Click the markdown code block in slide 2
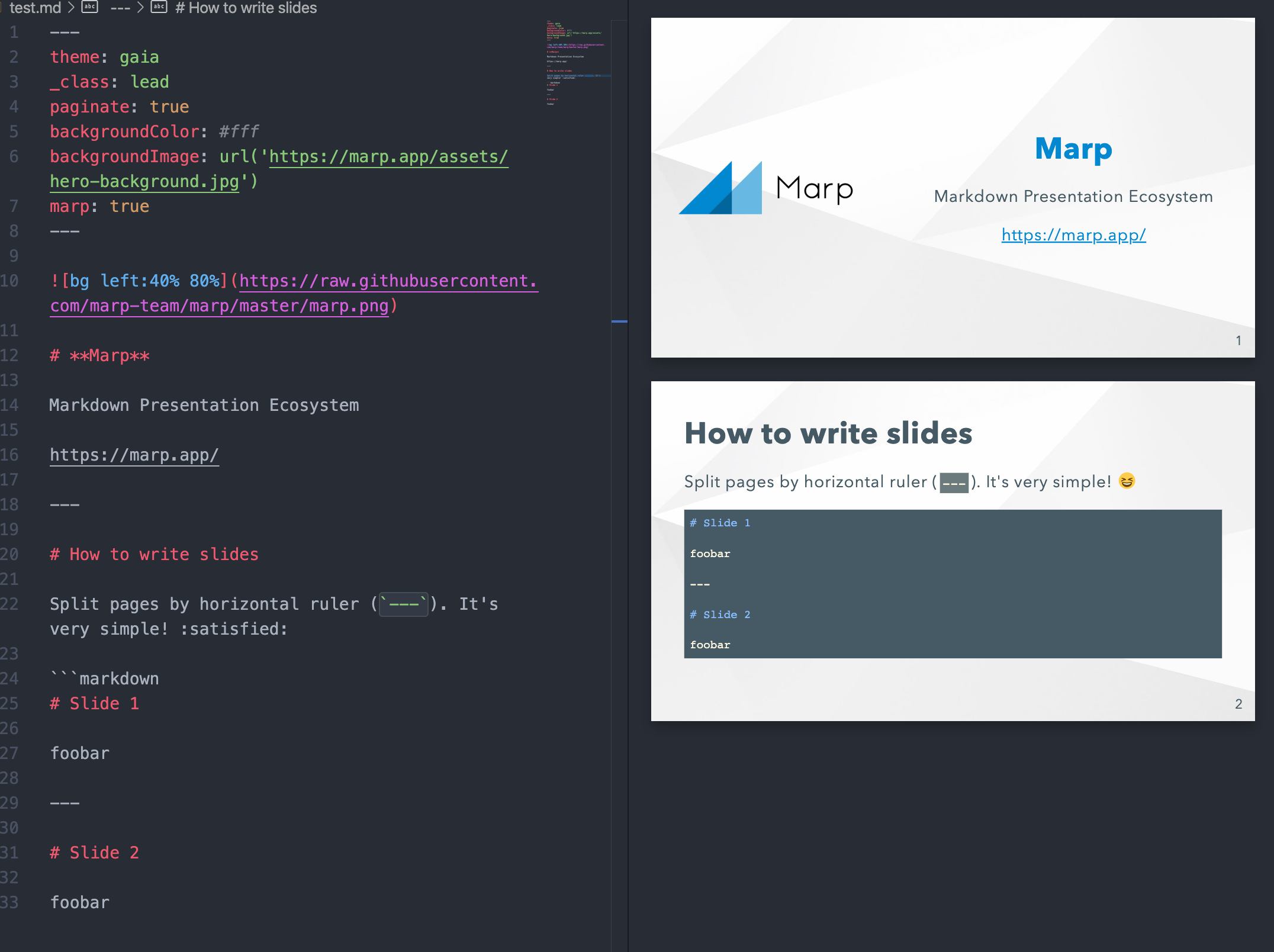 pos(953,583)
